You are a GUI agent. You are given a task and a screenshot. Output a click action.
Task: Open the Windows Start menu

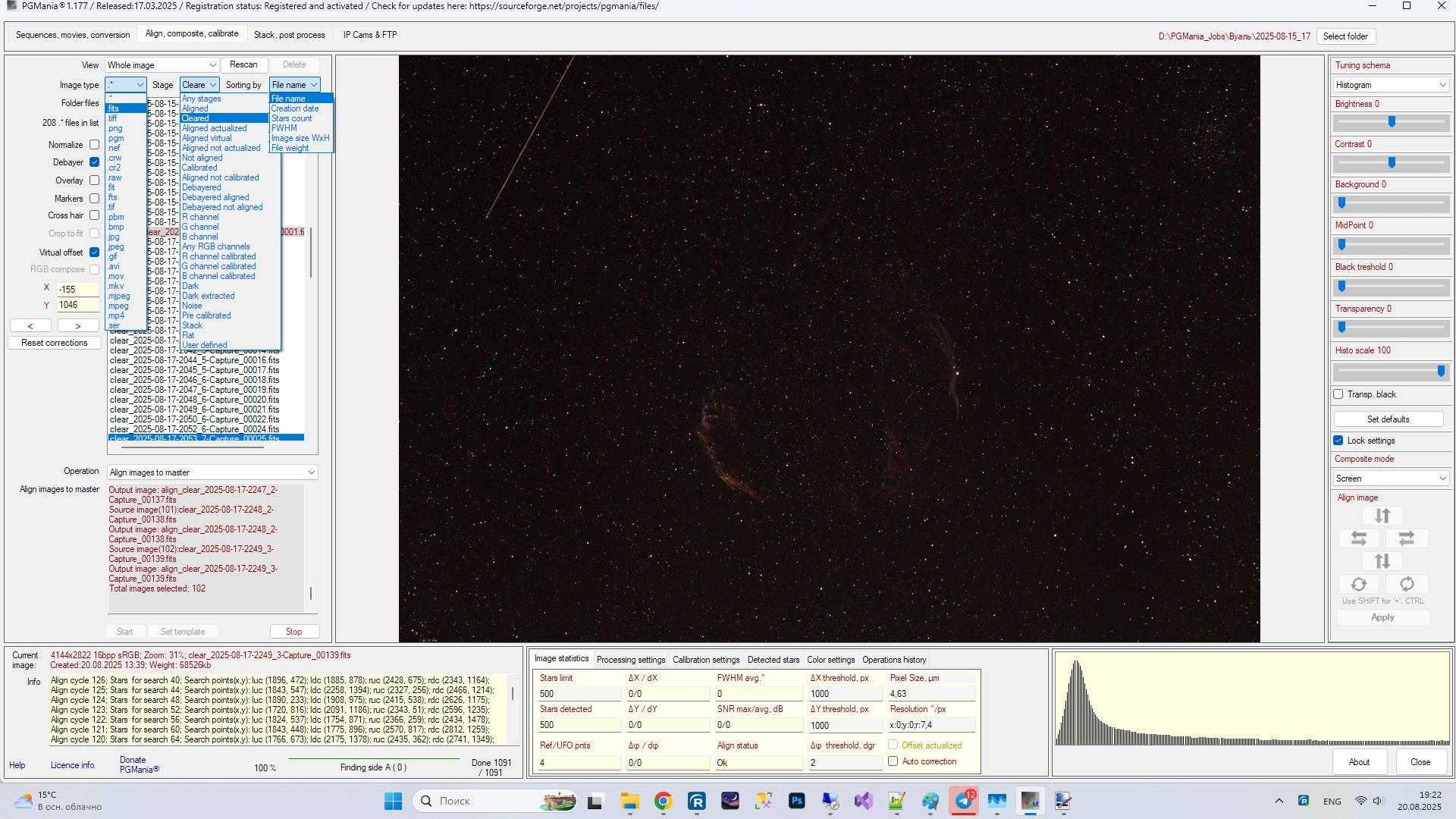pos(393,801)
